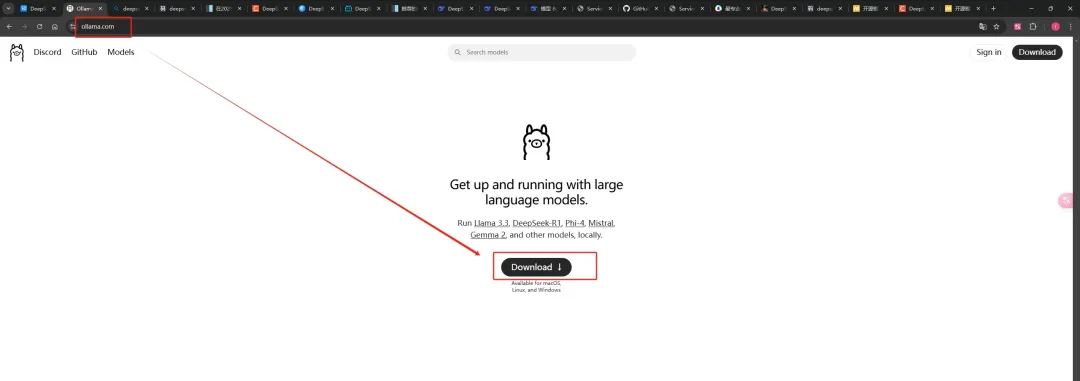This screenshot has height=381, width=1080.
Task: Open the Mistral link
Action: click(x=601, y=223)
